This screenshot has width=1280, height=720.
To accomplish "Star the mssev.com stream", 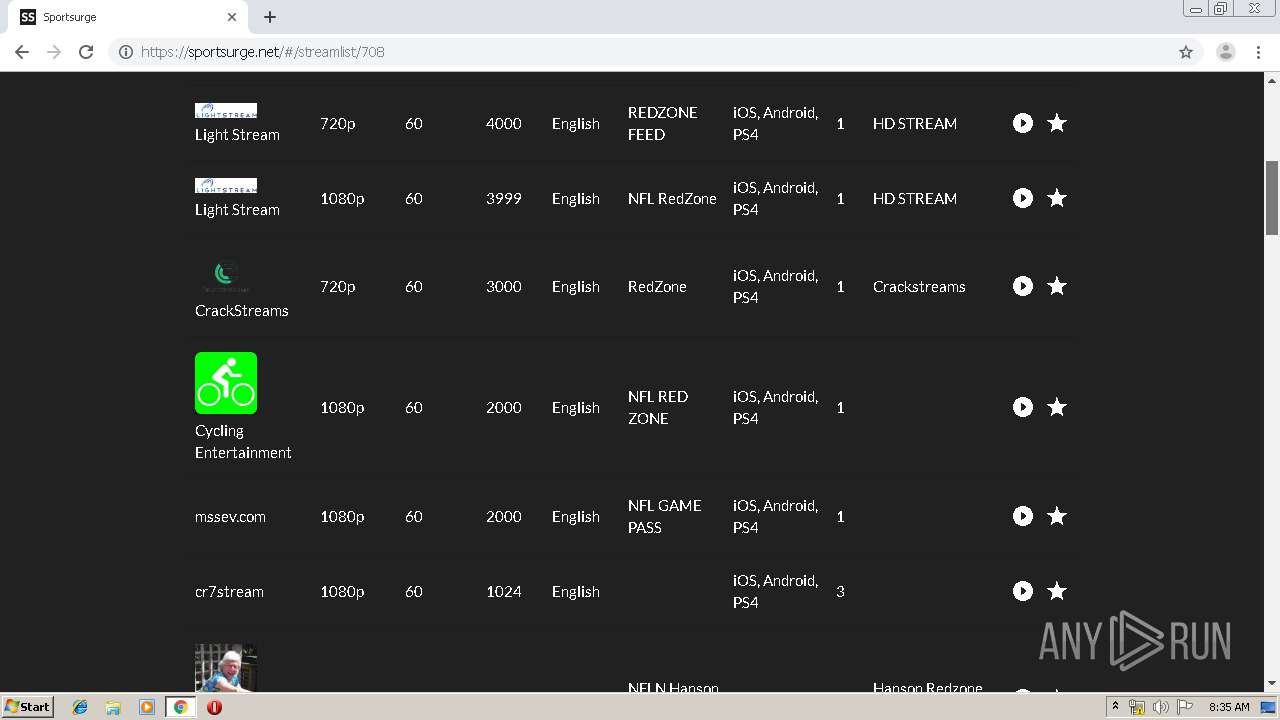I will (x=1057, y=516).
